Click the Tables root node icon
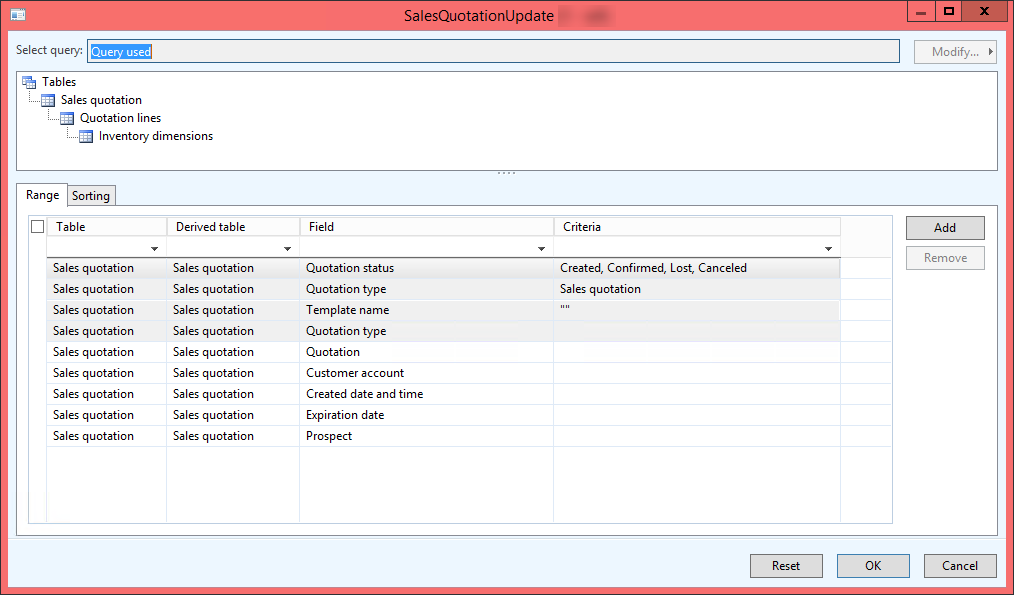1014x595 pixels. coord(29,82)
